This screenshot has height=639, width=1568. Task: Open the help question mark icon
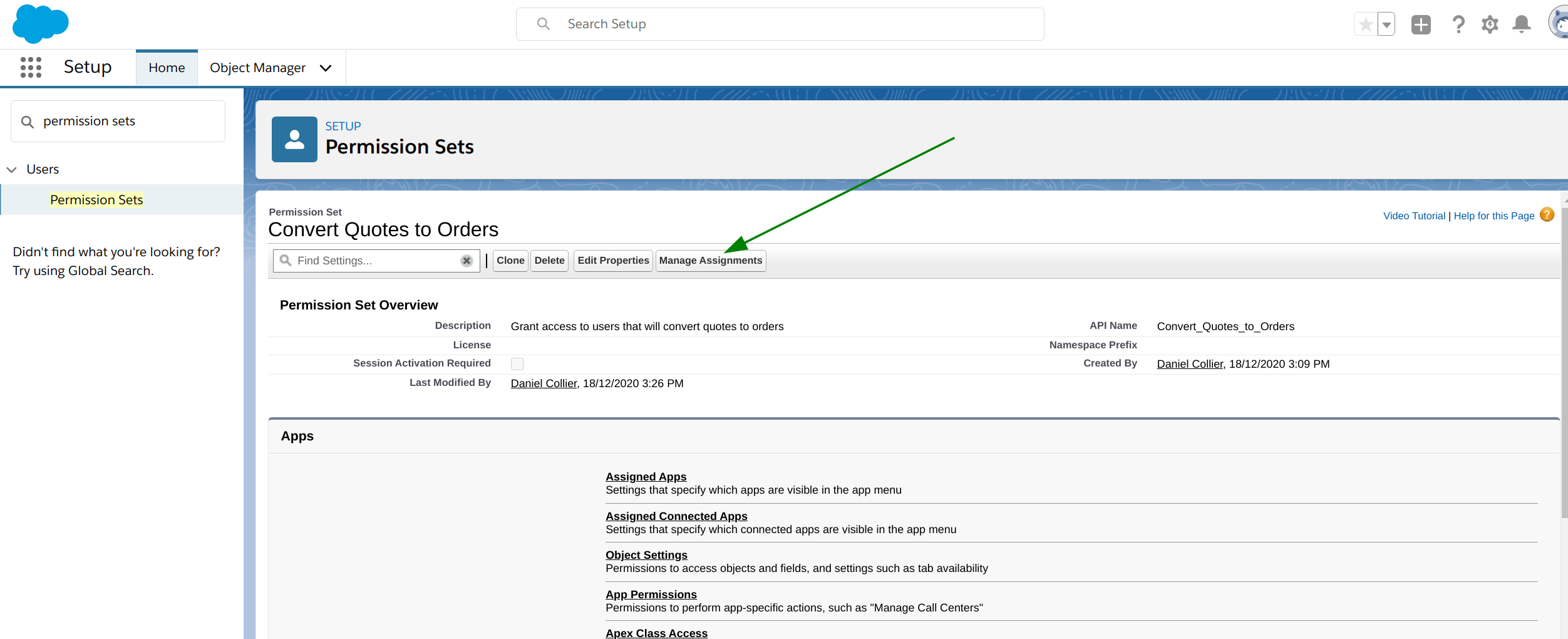click(1458, 24)
